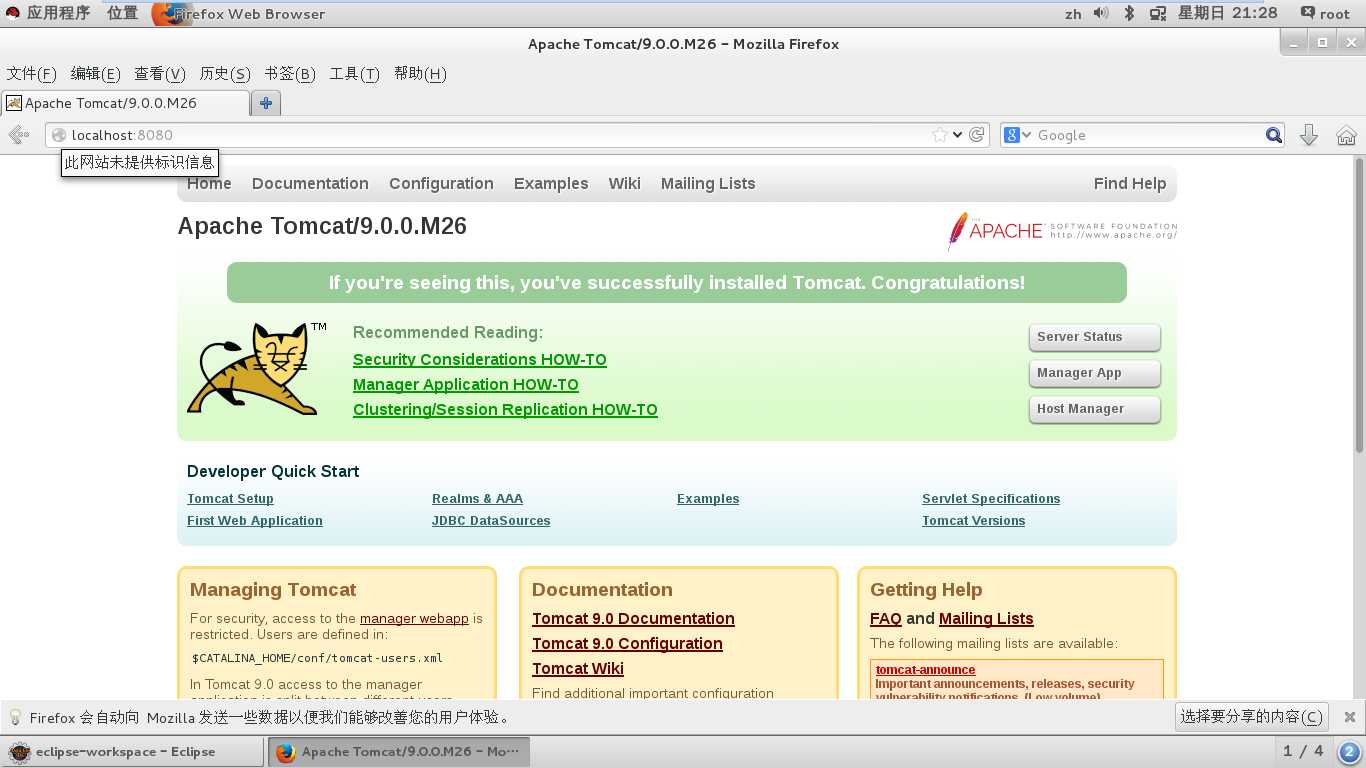Open the 历史(S) menu

tap(224, 74)
